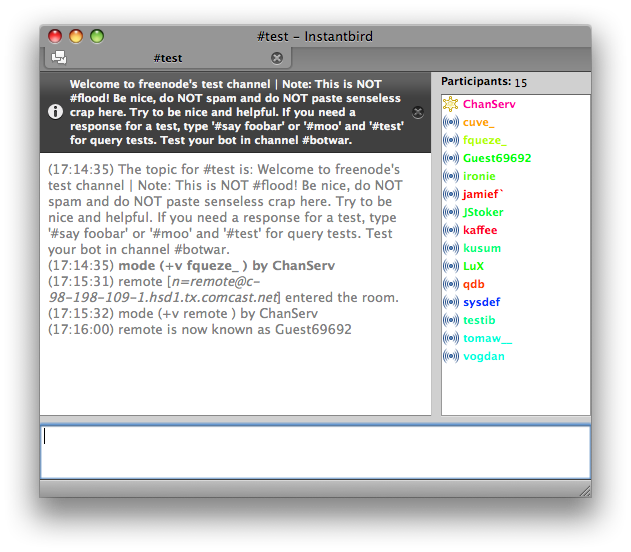Click in the message input box
This screenshot has width=631, height=552.
click(315, 452)
